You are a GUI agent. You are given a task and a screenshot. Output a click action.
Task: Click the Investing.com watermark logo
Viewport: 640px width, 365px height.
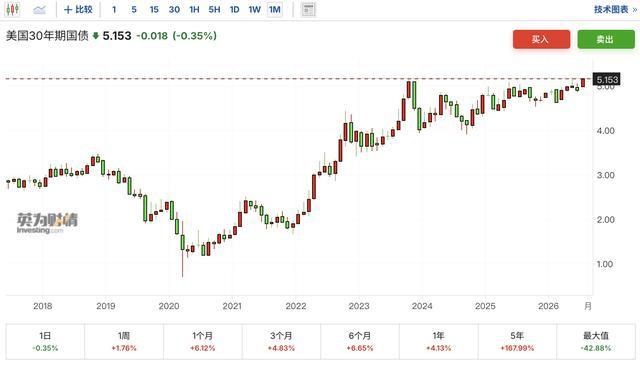[47, 223]
